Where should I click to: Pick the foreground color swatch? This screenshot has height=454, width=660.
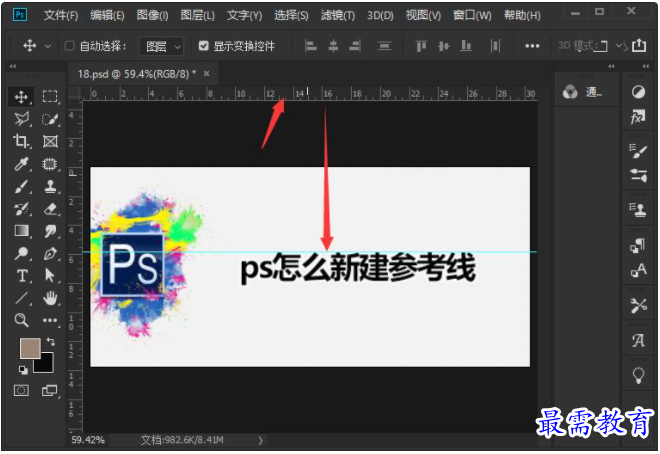(x=30, y=348)
